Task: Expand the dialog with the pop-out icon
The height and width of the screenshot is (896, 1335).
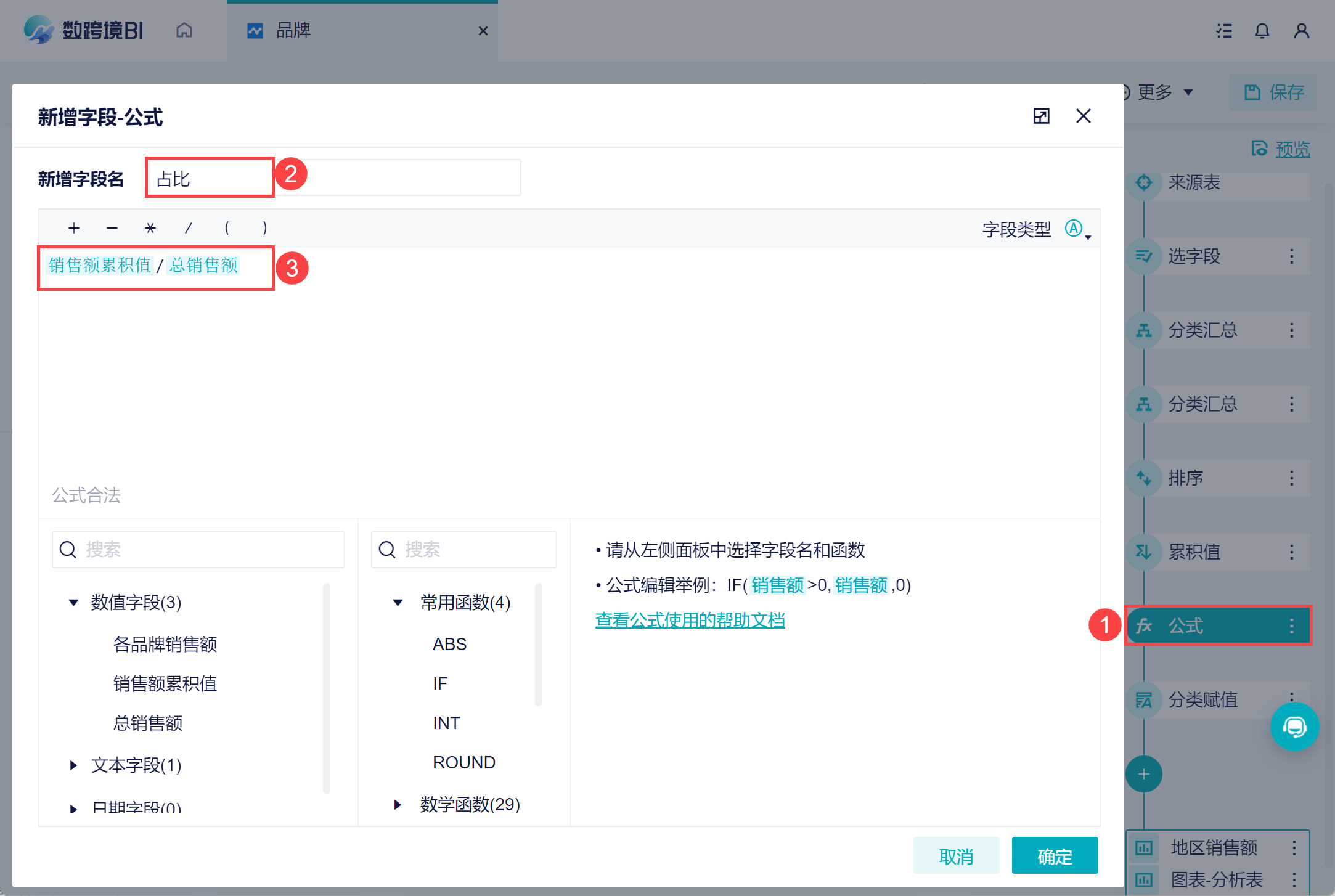Action: [x=1041, y=116]
